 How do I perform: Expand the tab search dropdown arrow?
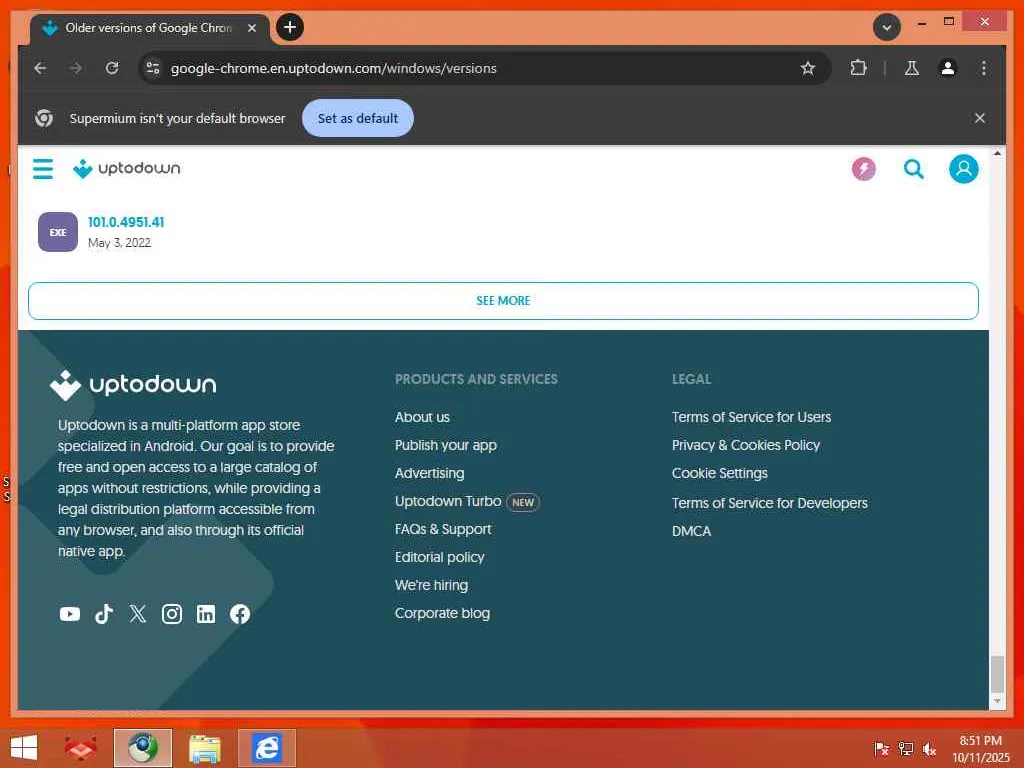point(887,27)
